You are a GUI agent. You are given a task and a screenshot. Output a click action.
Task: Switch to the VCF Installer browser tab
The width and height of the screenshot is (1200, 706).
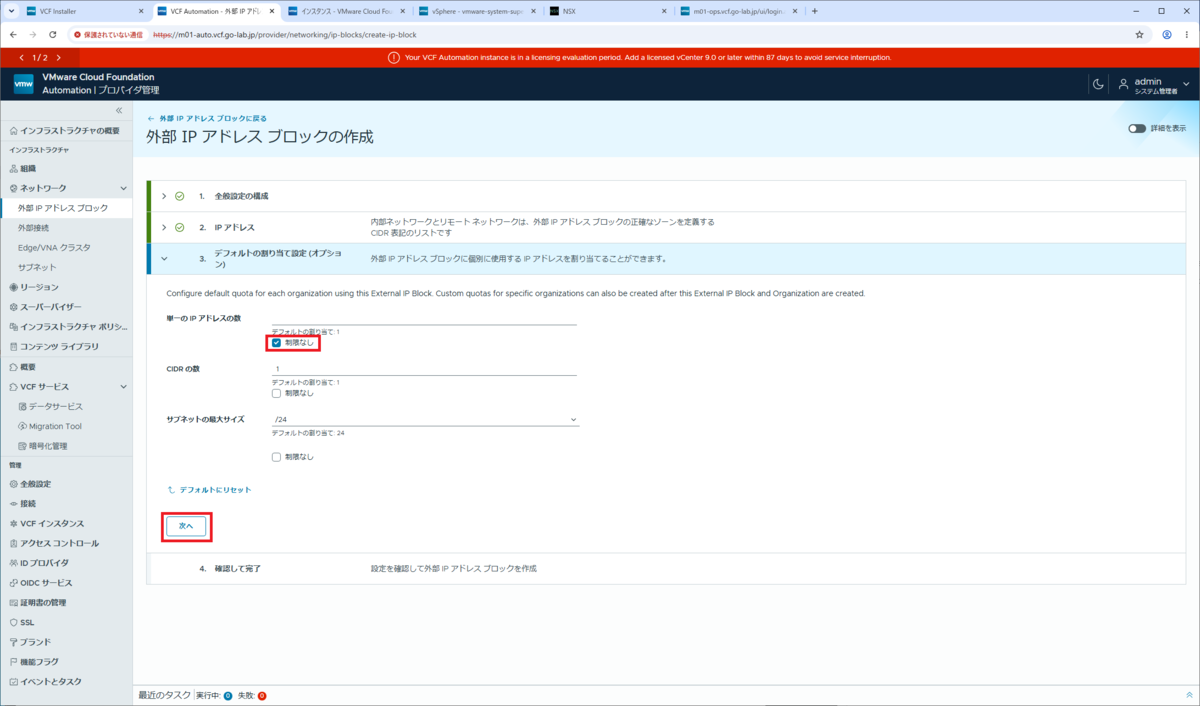click(83, 11)
